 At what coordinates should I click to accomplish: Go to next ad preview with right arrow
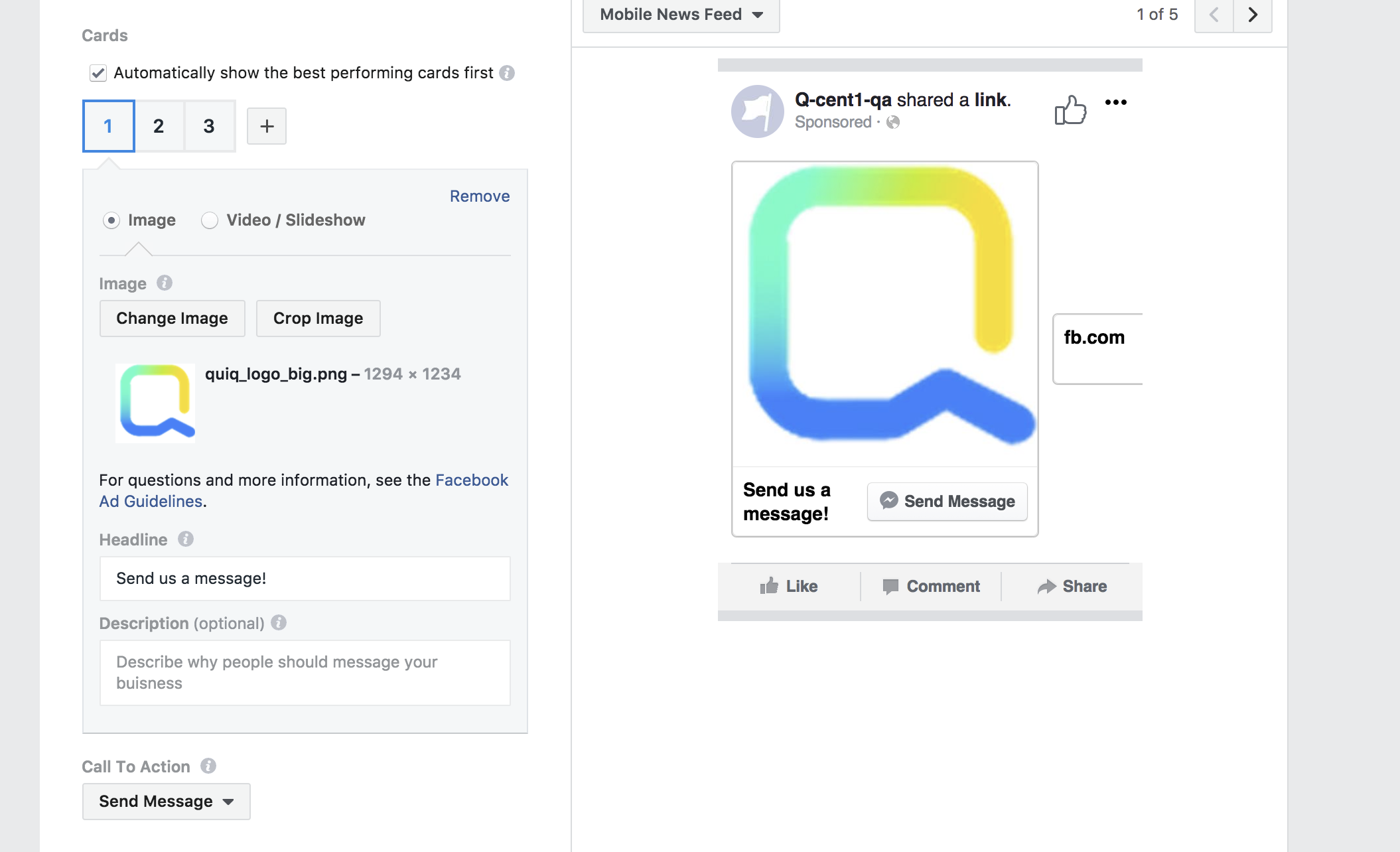coord(1252,15)
